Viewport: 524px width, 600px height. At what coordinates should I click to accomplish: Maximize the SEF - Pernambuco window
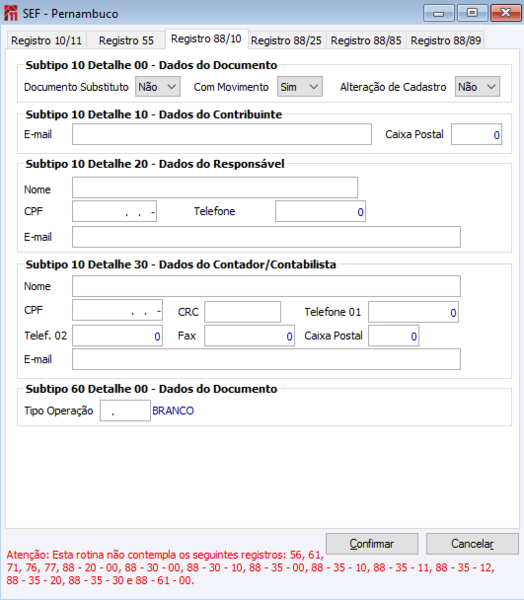472,13
